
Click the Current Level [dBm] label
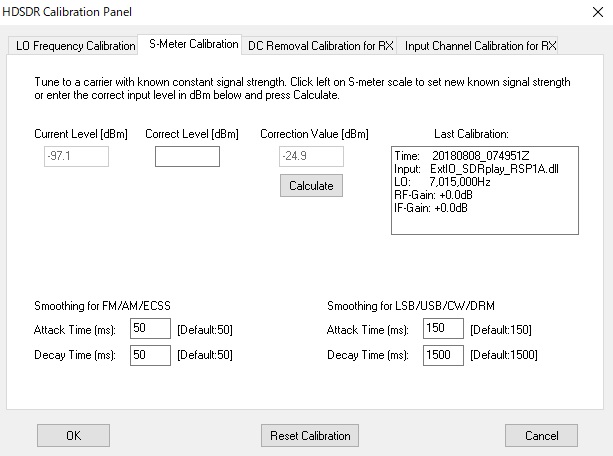coord(81,134)
